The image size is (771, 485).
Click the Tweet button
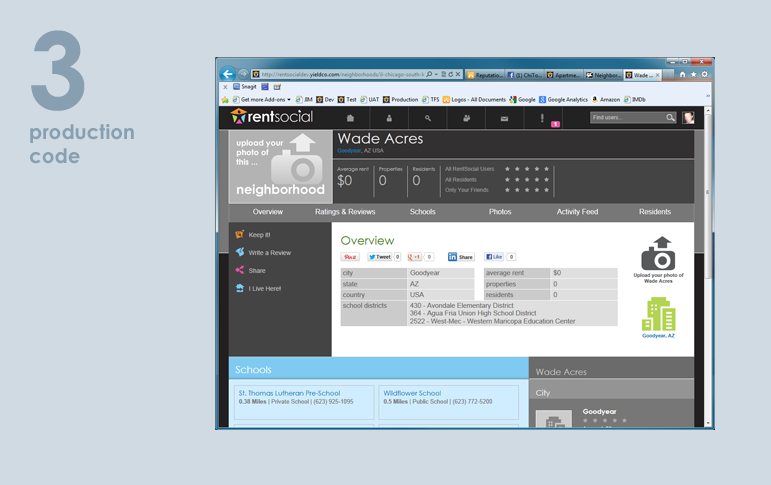[x=381, y=257]
